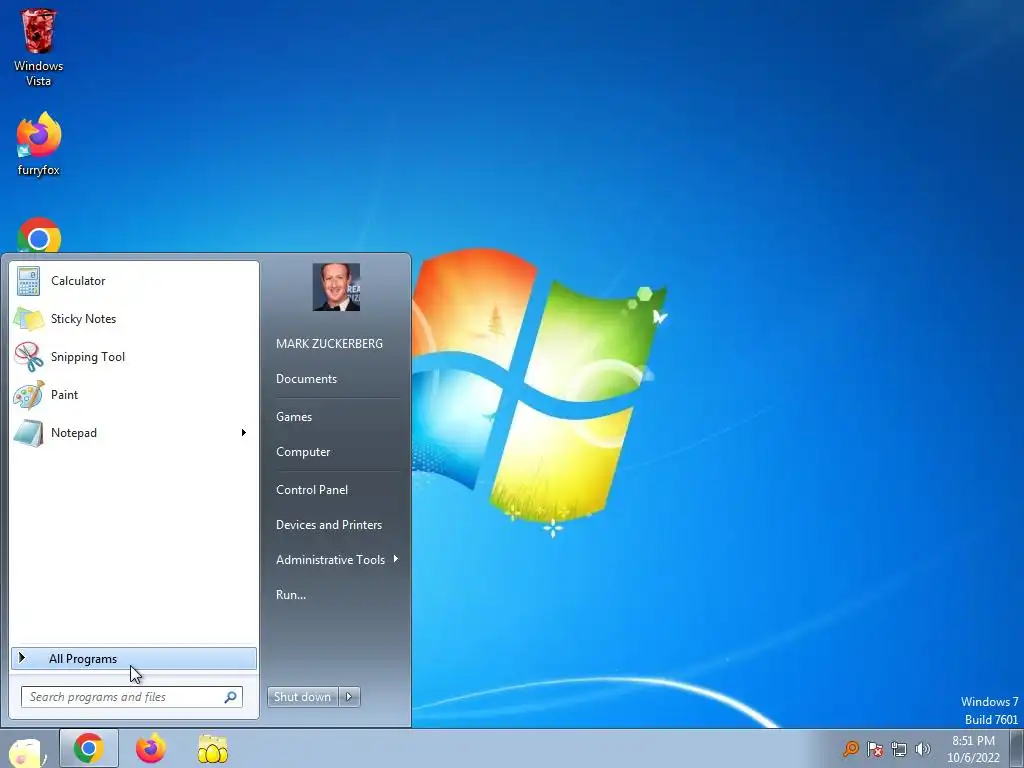
Task: Select the Notepad label
Action: click(74, 433)
